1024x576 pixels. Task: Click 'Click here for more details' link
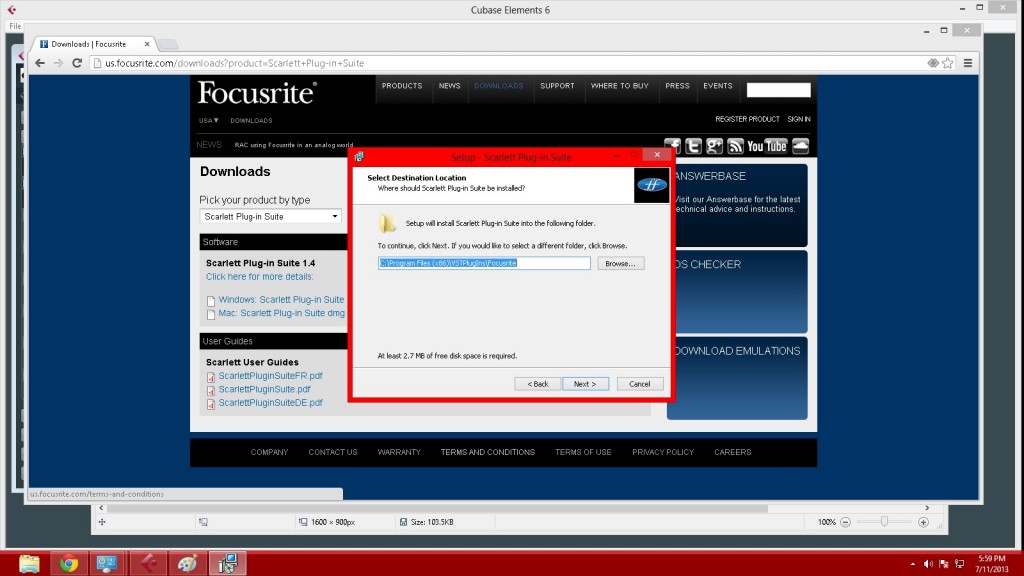coord(259,277)
